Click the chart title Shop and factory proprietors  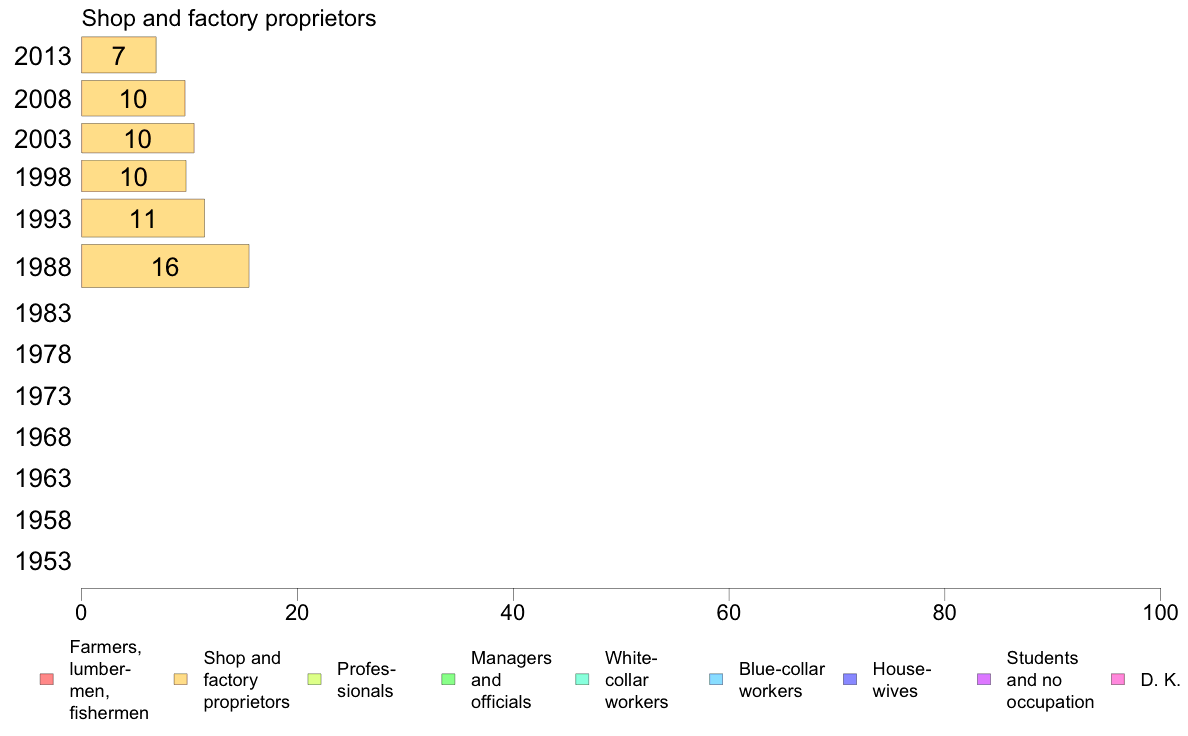point(228,18)
